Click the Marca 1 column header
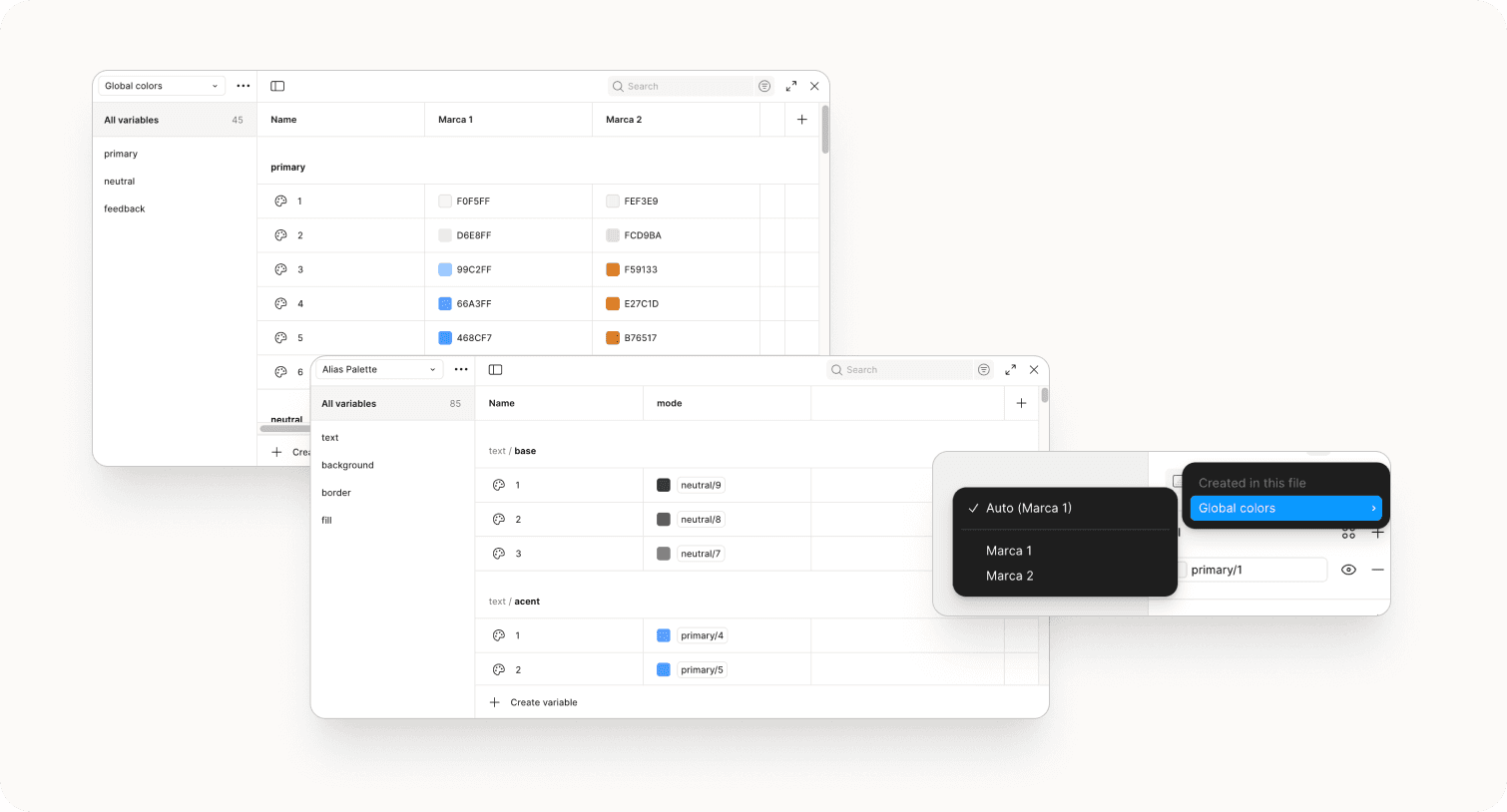 [508, 120]
